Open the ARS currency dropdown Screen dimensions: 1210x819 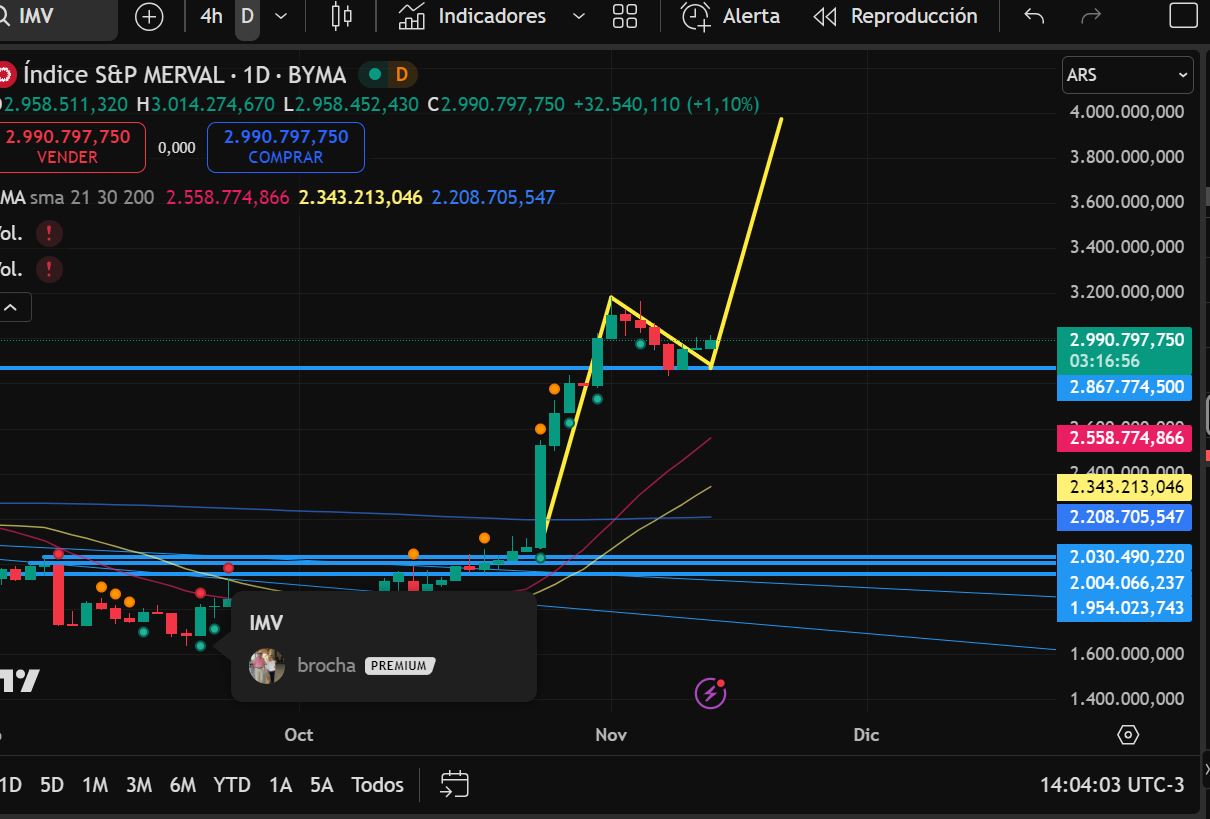click(x=1127, y=75)
